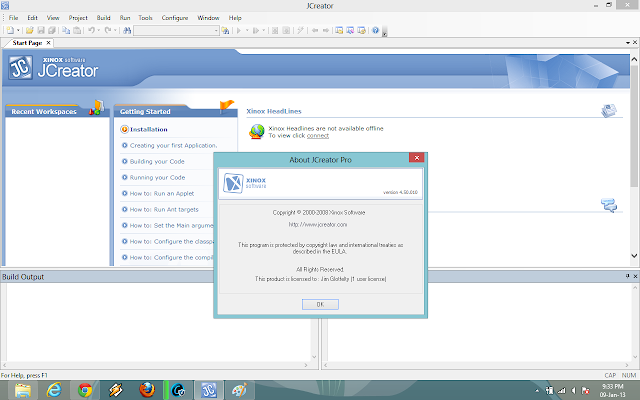Click the Navigate Forward arrow icon
The height and width of the screenshot is (400, 640).
click(x=326, y=30)
